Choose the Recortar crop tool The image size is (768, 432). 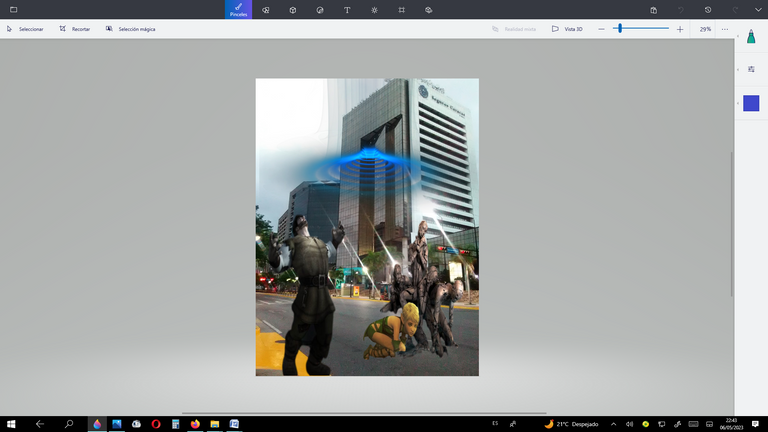point(75,29)
